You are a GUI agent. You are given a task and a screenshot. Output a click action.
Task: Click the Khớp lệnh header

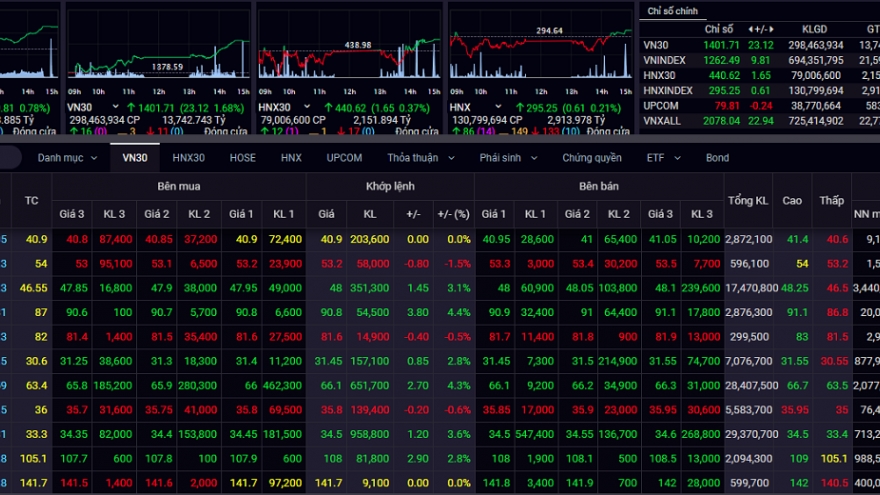click(x=390, y=186)
